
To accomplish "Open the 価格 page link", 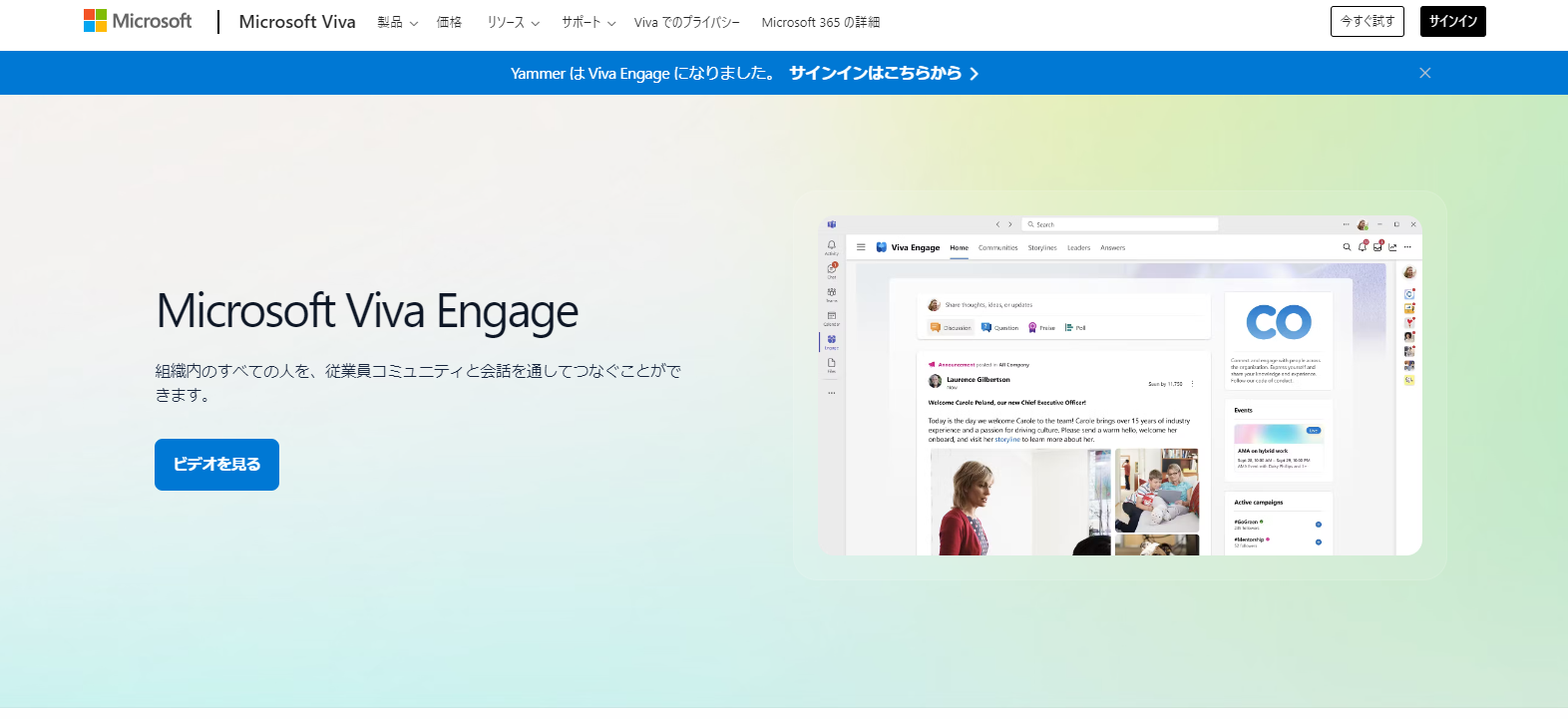I will pos(449,22).
